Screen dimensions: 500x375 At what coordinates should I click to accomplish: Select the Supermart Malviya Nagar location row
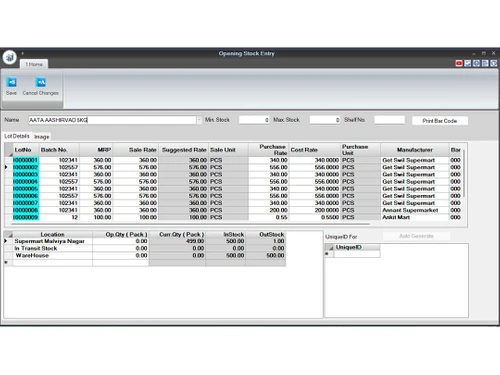tap(52, 241)
